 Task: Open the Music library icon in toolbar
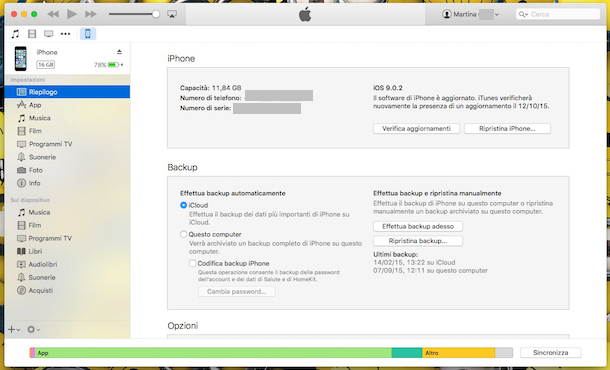[x=15, y=34]
